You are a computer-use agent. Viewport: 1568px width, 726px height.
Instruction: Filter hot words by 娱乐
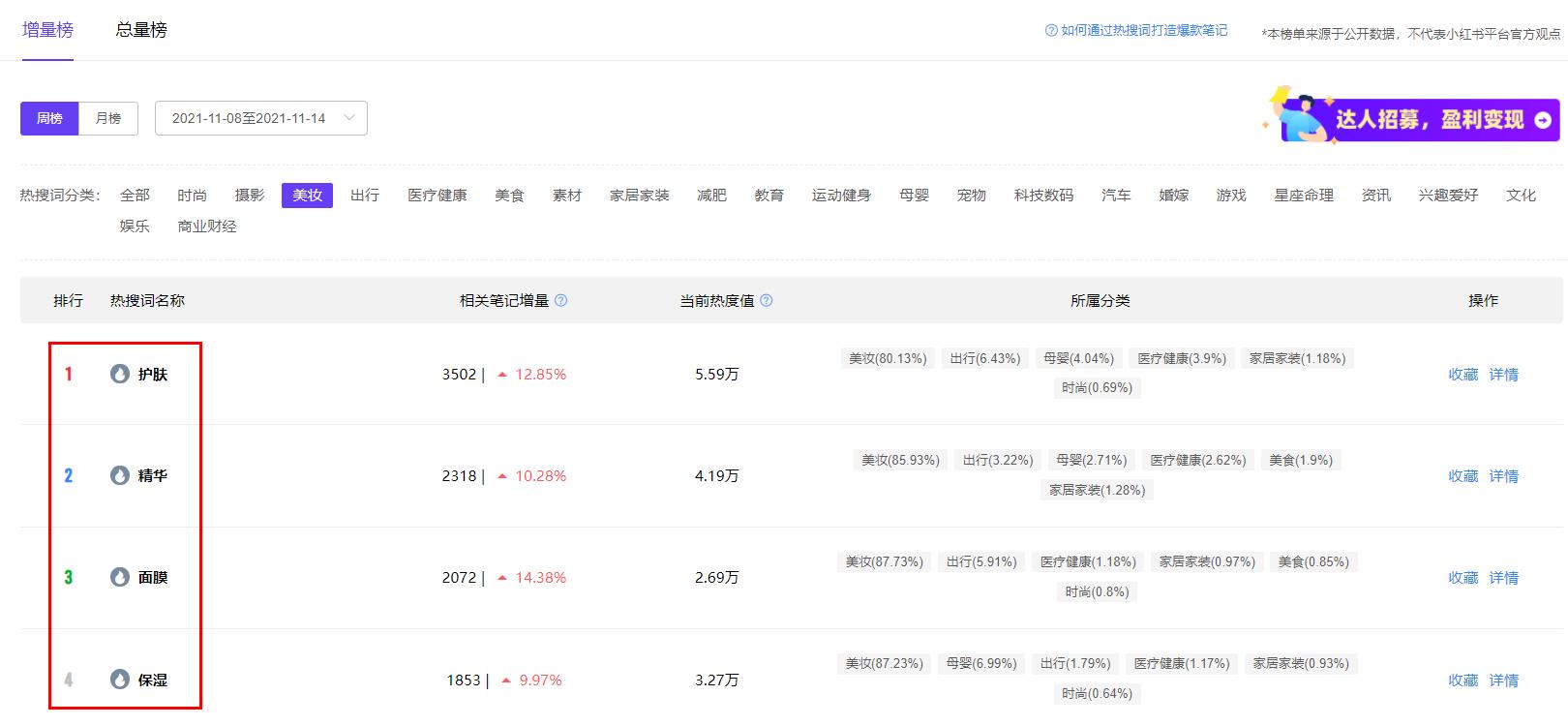[x=135, y=227]
